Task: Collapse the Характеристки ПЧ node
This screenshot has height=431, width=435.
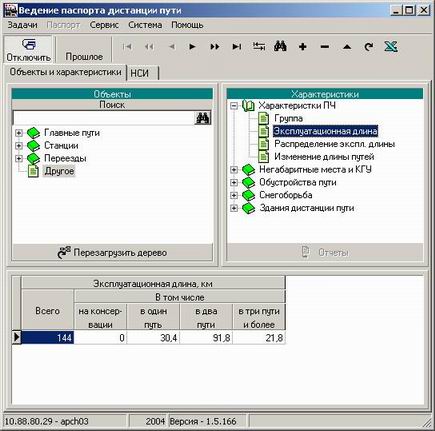Action: pos(234,106)
